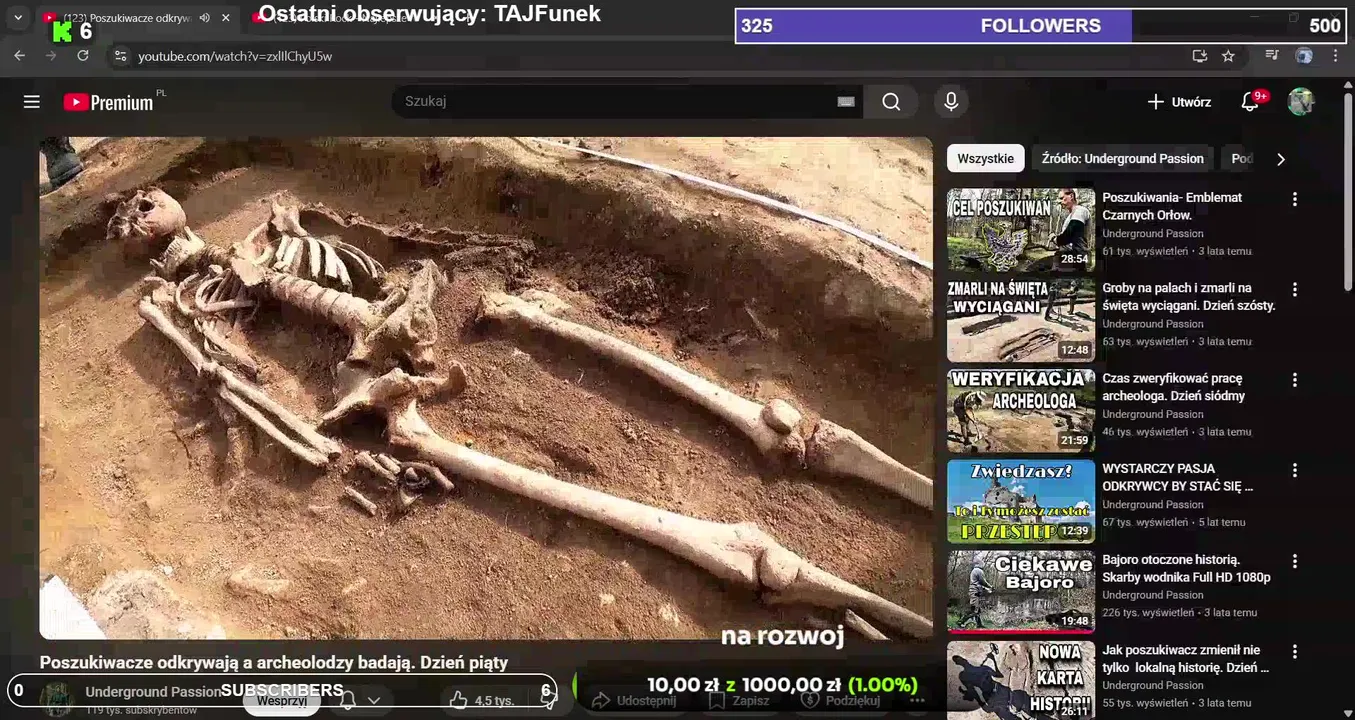Open YouTube notifications bell

1250,102
